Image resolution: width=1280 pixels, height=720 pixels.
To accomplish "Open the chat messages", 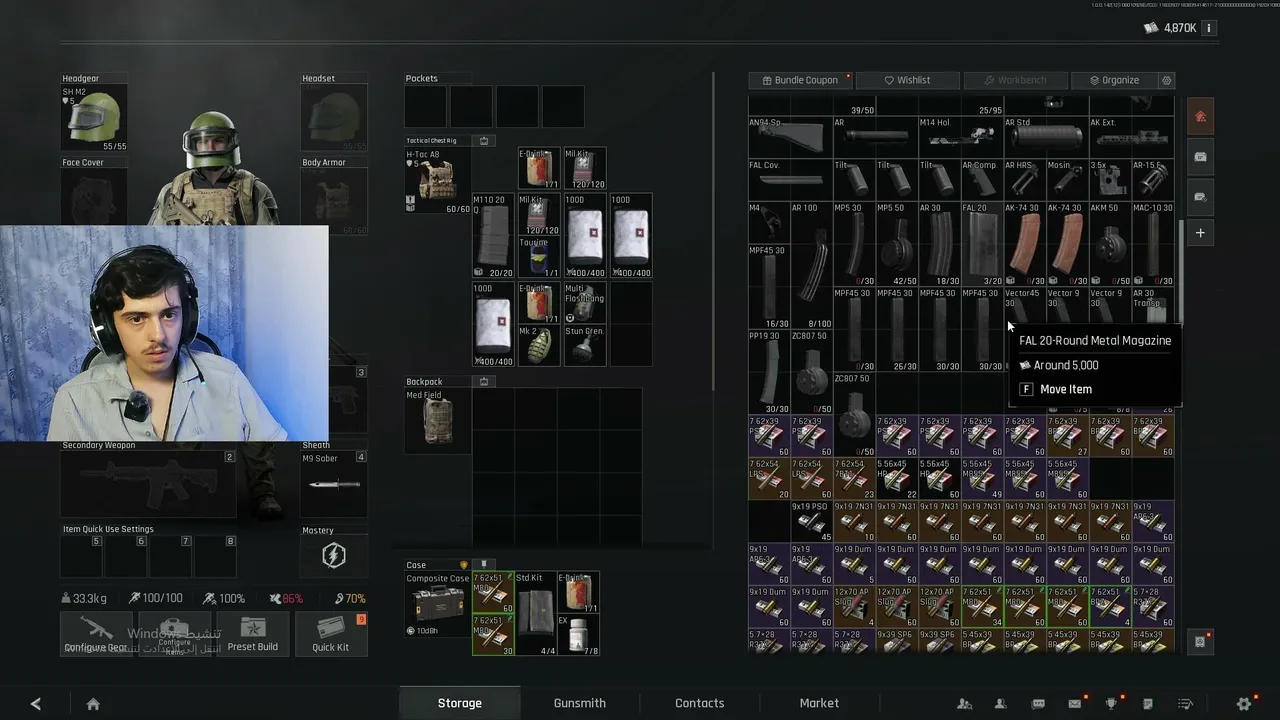I will point(1038,704).
